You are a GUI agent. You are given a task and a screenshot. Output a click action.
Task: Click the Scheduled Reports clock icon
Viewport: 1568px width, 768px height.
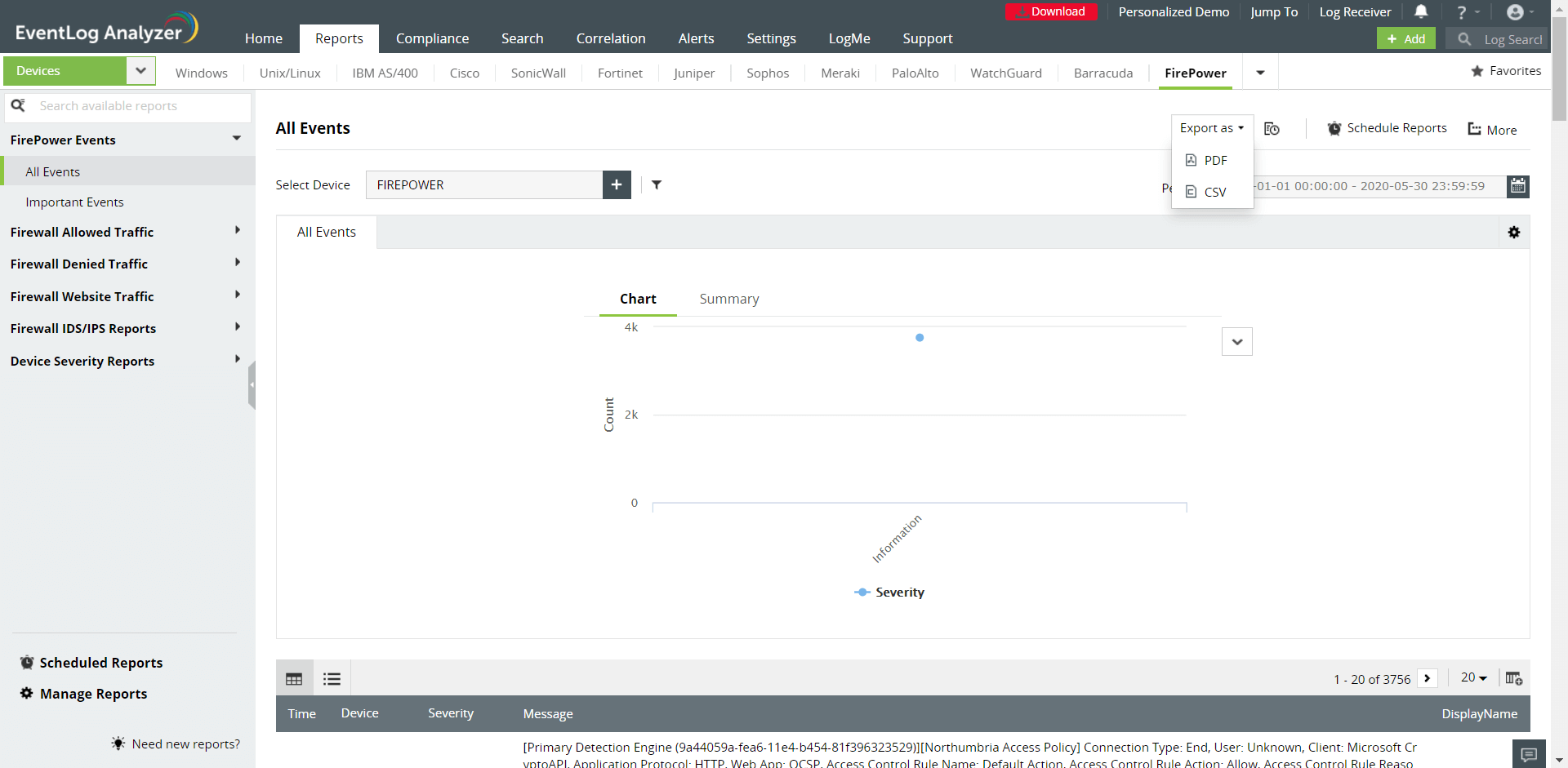(x=27, y=662)
